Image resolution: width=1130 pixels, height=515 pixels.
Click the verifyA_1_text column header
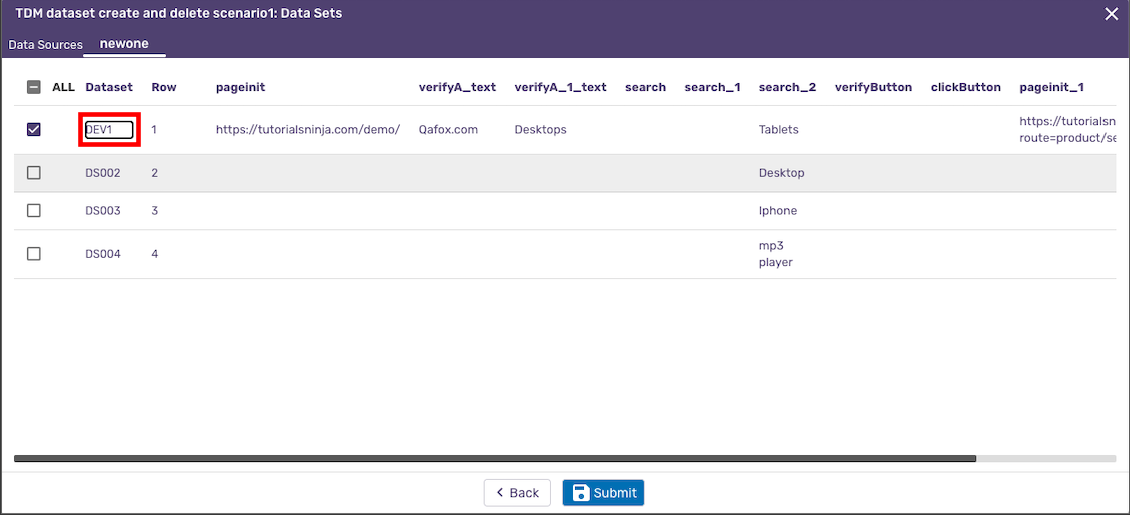point(561,87)
